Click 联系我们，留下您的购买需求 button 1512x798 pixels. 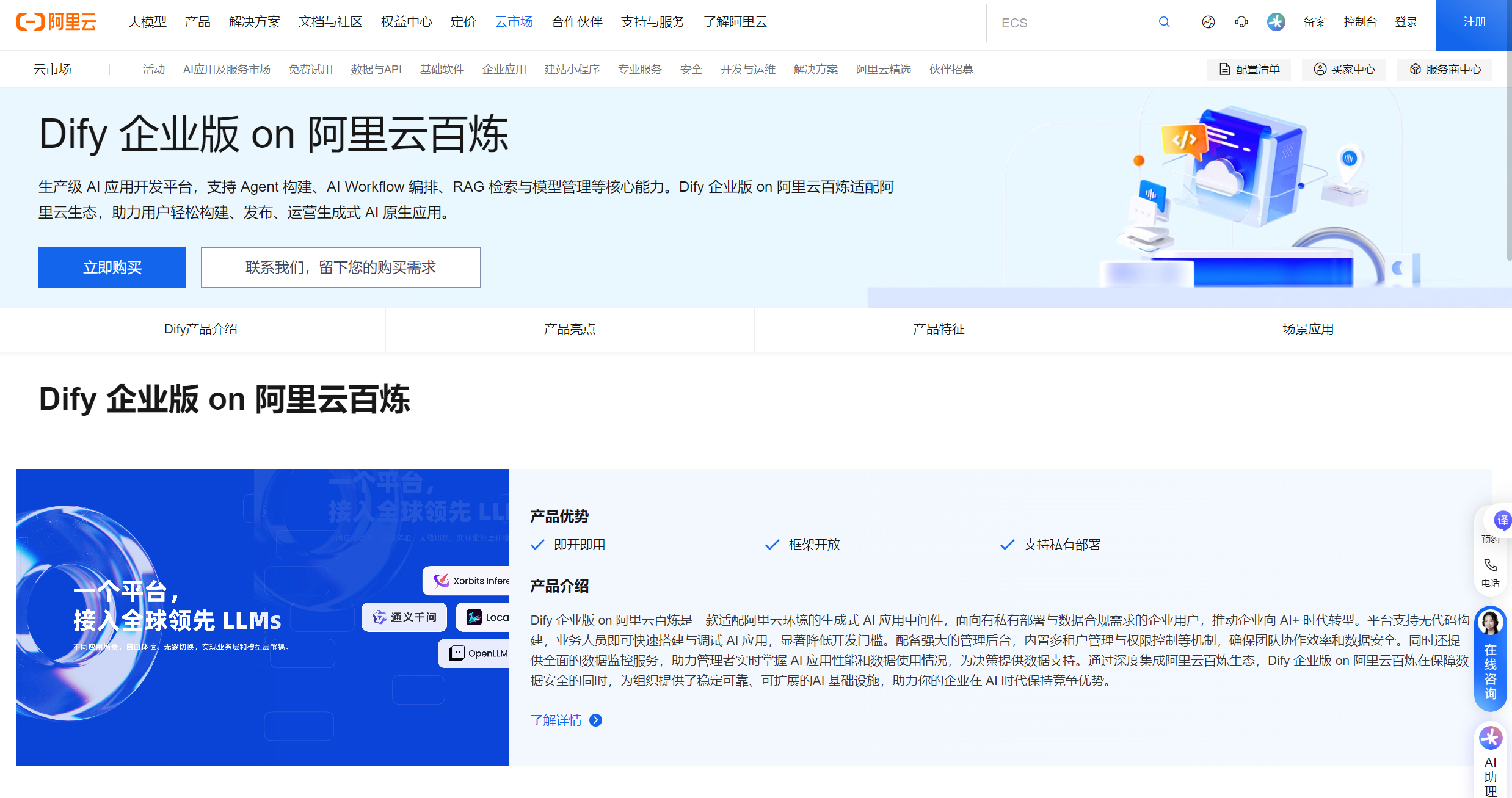(x=341, y=267)
